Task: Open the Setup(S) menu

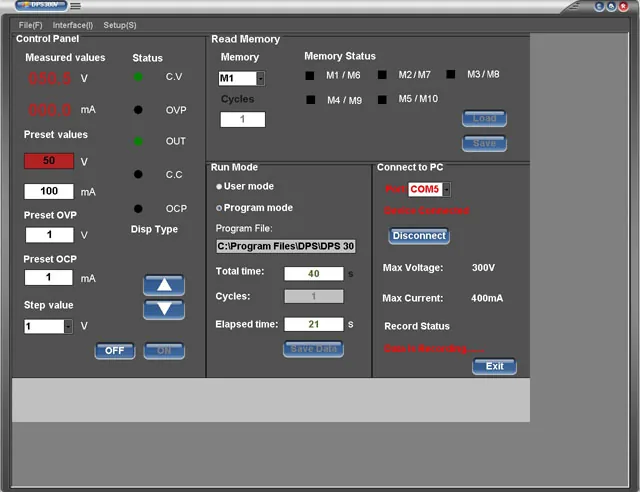Action: [x=120, y=25]
